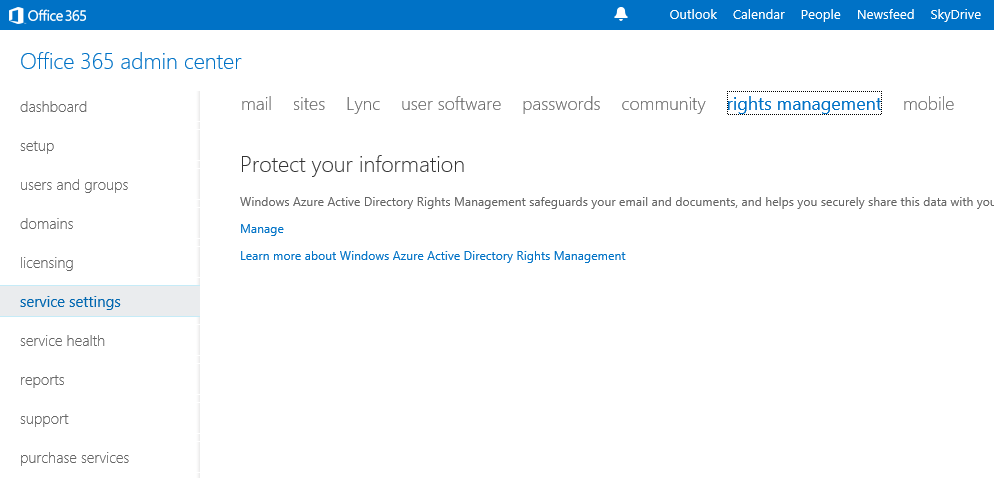Click the Manage link

coord(262,229)
